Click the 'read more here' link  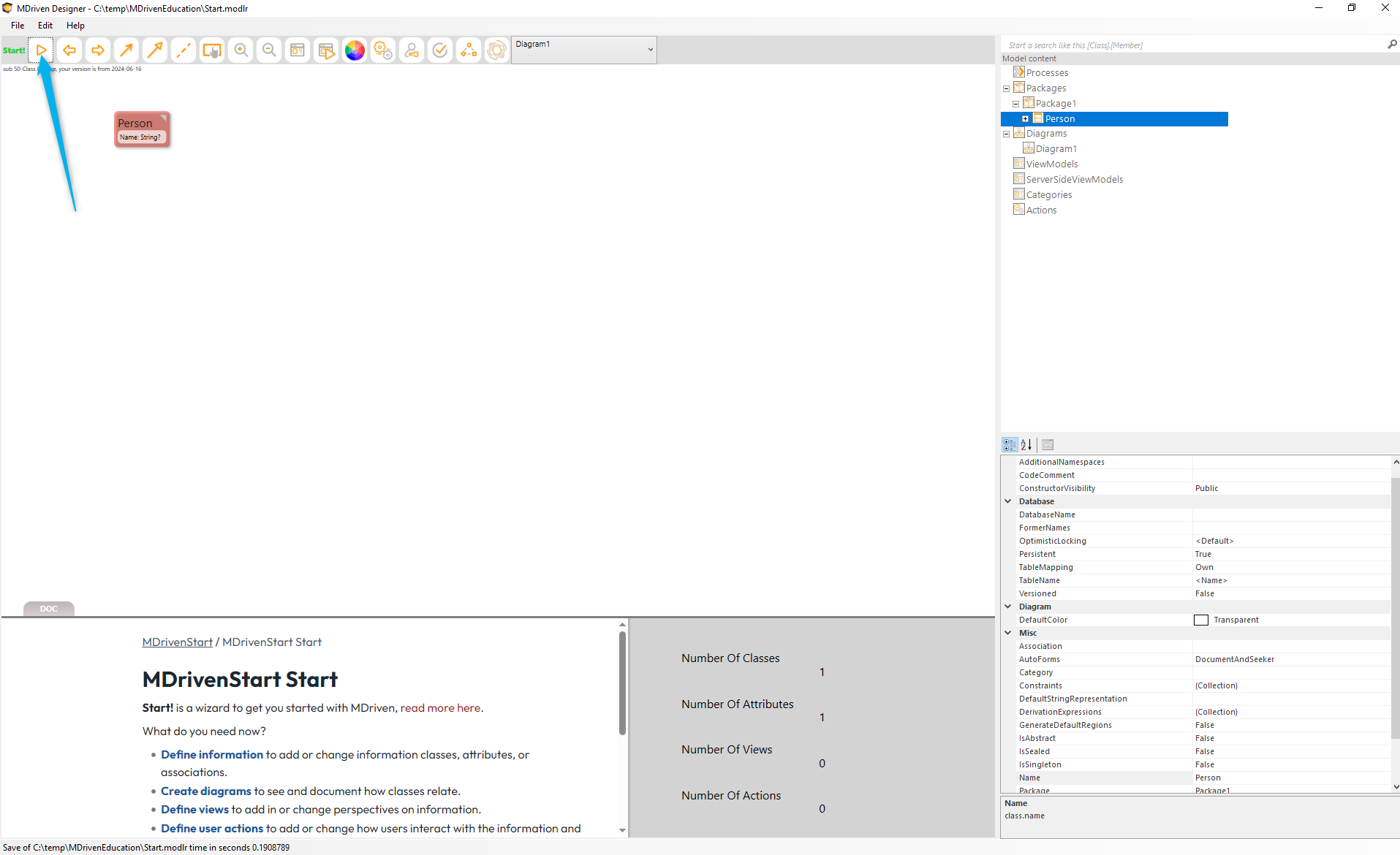point(440,708)
